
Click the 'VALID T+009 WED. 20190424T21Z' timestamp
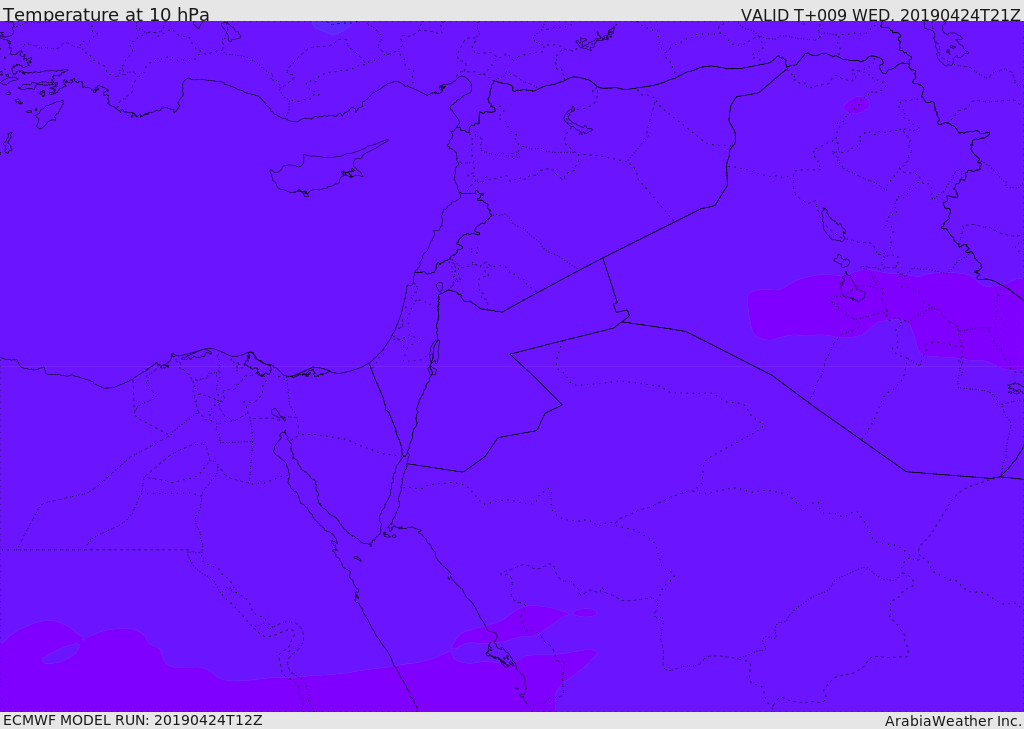pos(880,14)
